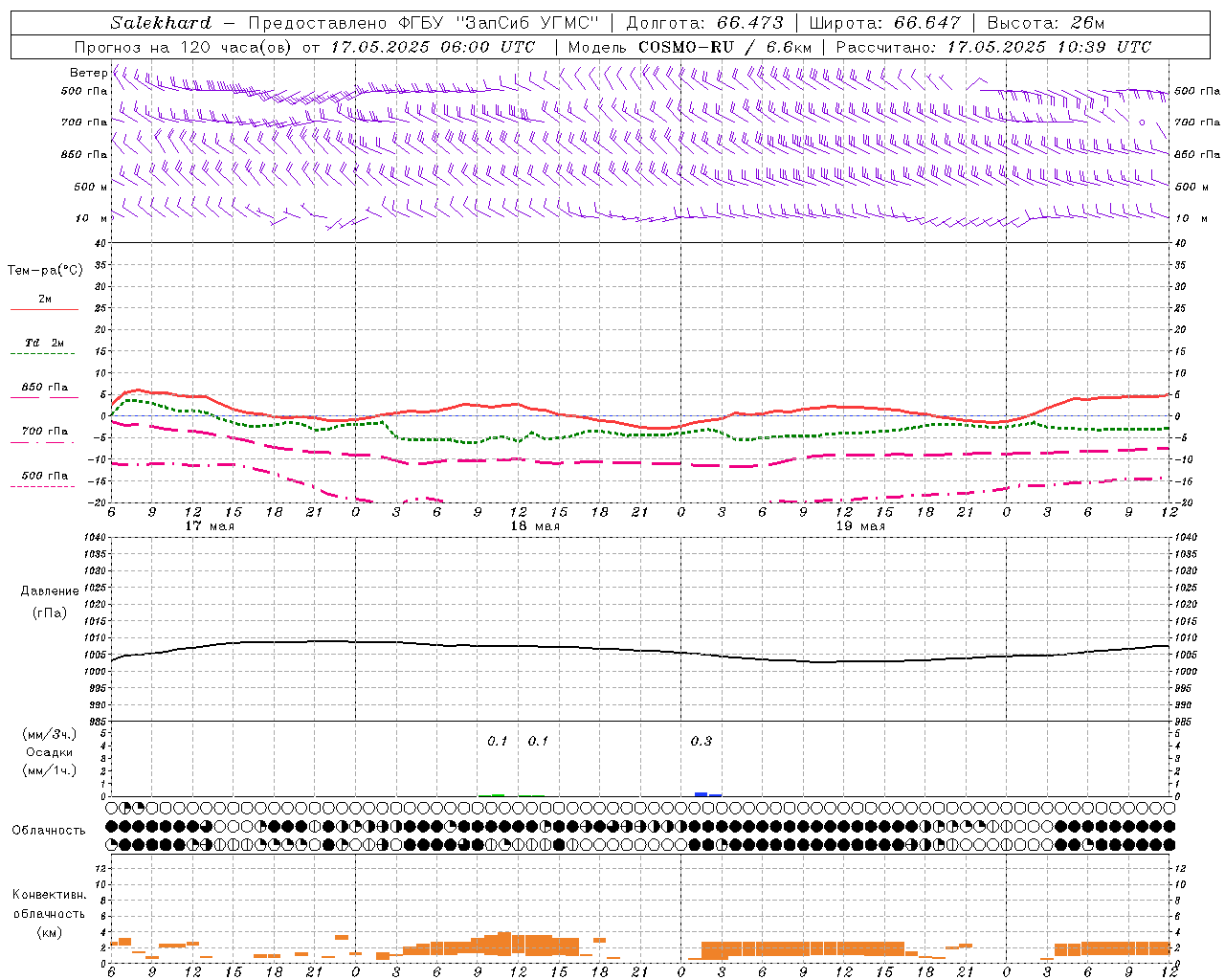Click the Salekhard station title

tap(161, 23)
